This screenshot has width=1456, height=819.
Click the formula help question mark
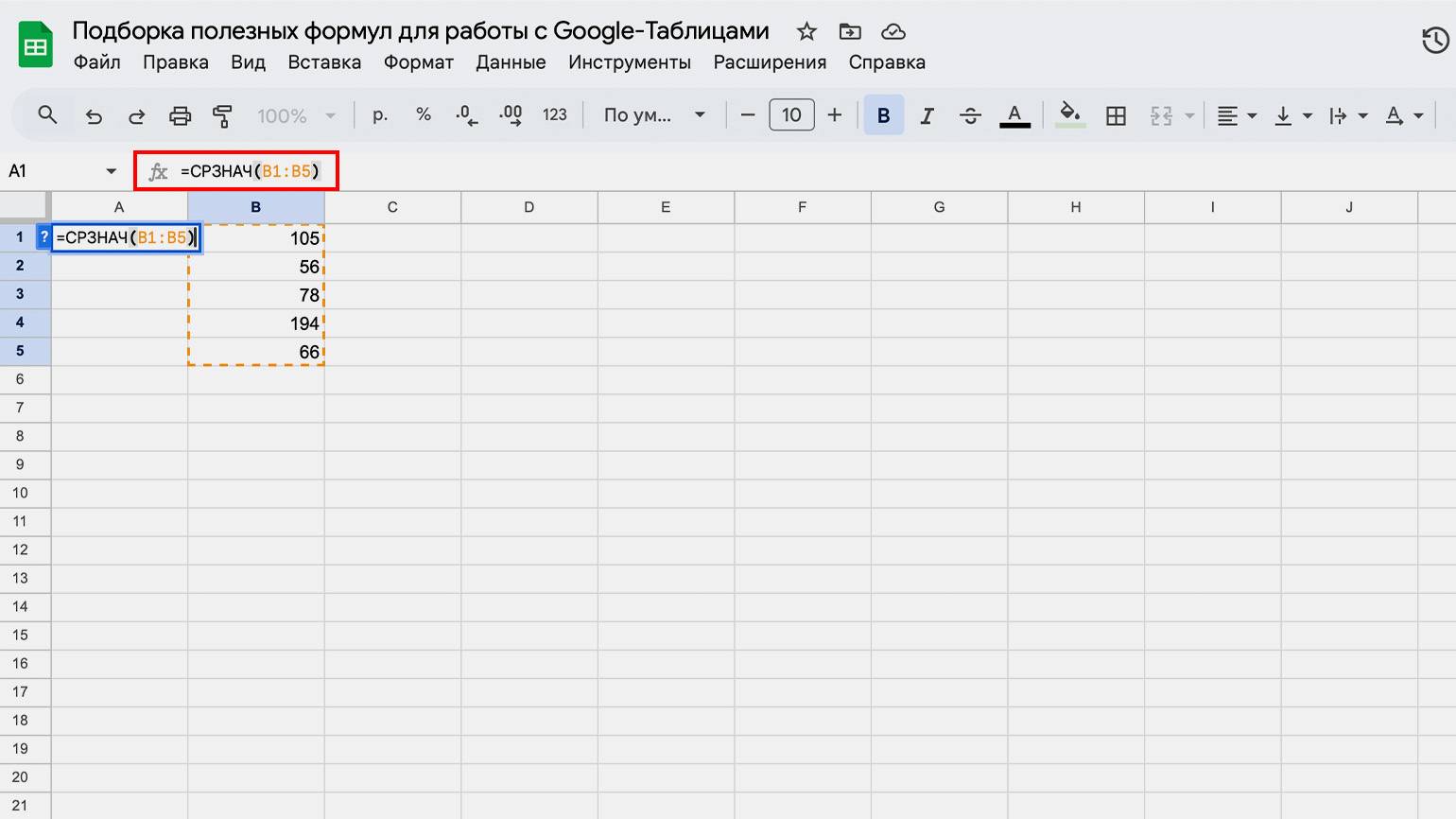tap(43, 237)
